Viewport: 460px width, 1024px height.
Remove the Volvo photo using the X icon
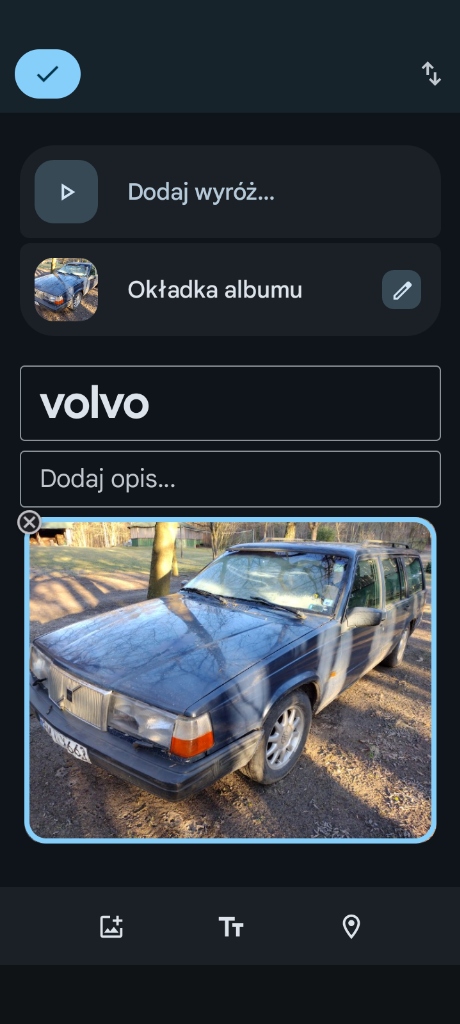click(29, 522)
